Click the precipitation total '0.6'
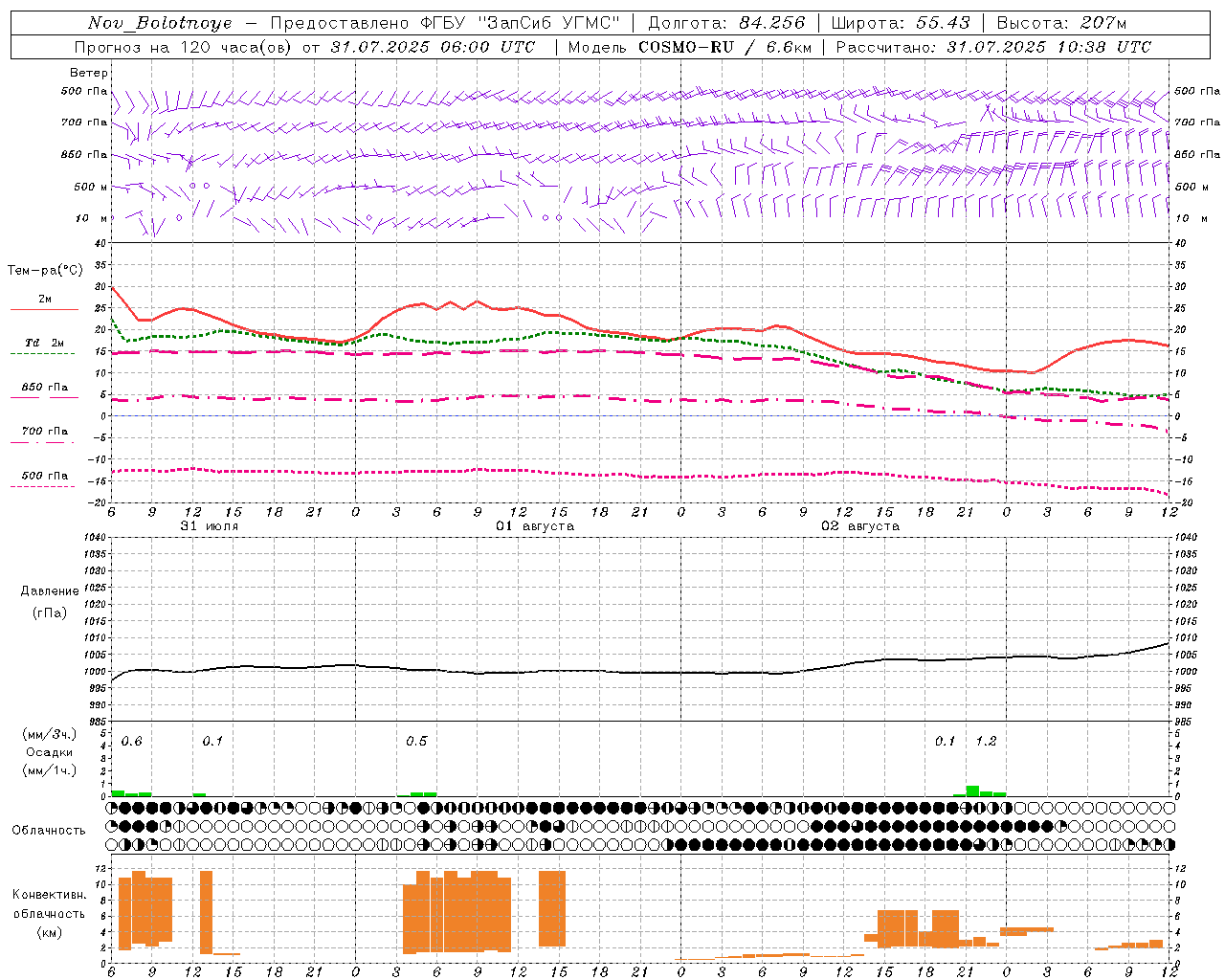The image size is (1225, 980). click(x=131, y=742)
